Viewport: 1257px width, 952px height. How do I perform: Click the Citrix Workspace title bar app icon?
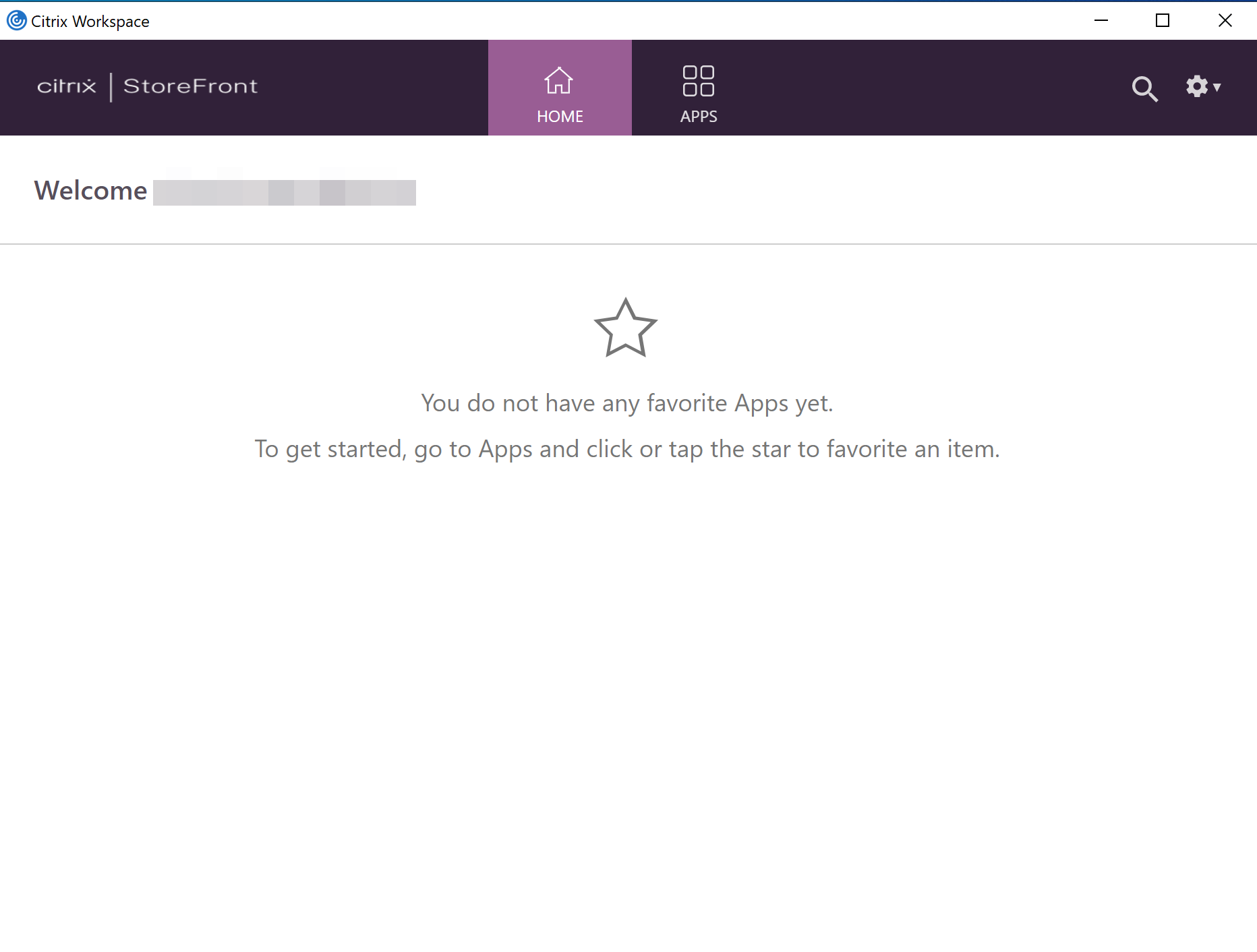point(16,21)
